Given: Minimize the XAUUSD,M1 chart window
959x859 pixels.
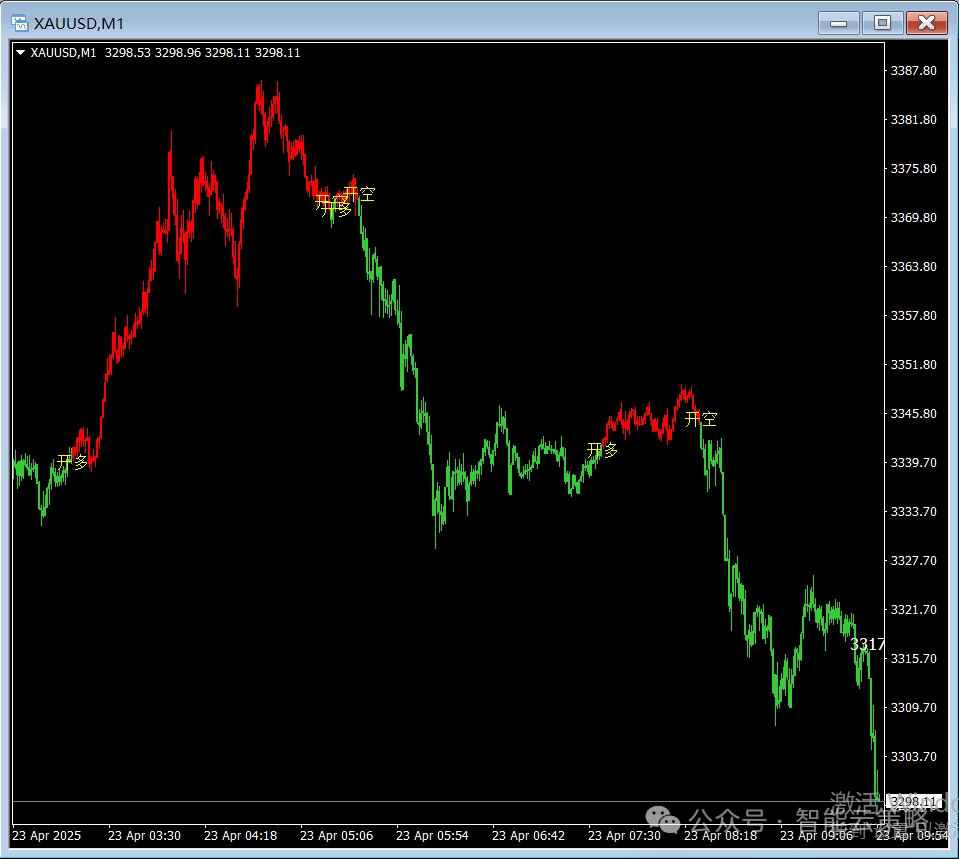Looking at the screenshot, I should [839, 23].
